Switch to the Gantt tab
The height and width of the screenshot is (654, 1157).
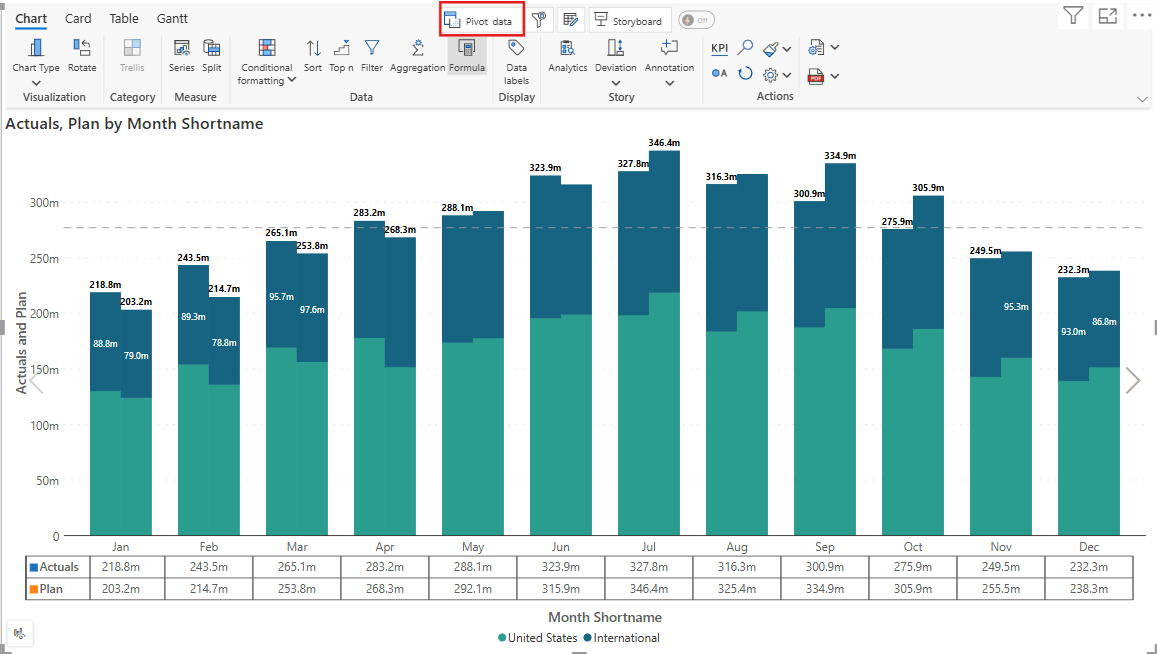coord(172,19)
